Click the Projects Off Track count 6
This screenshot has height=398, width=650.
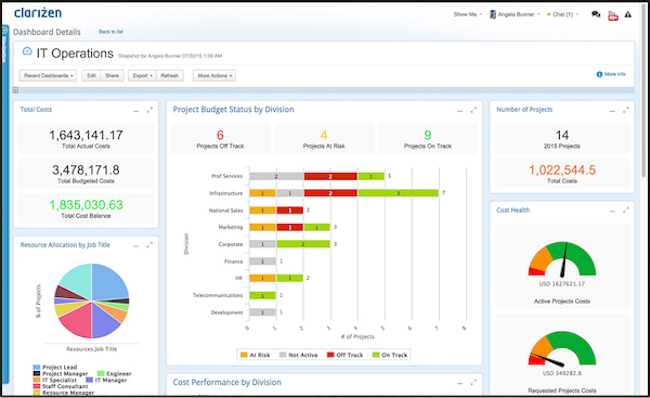220,135
